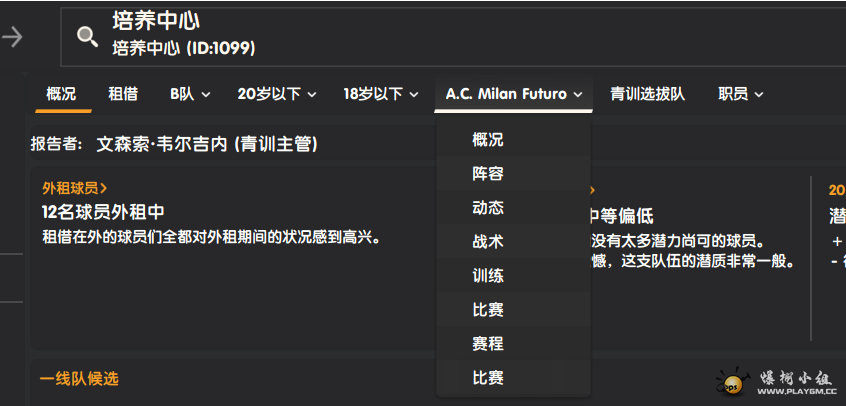The height and width of the screenshot is (406, 846).
Task: Switch to the 概况 tab
Action: click(61, 94)
